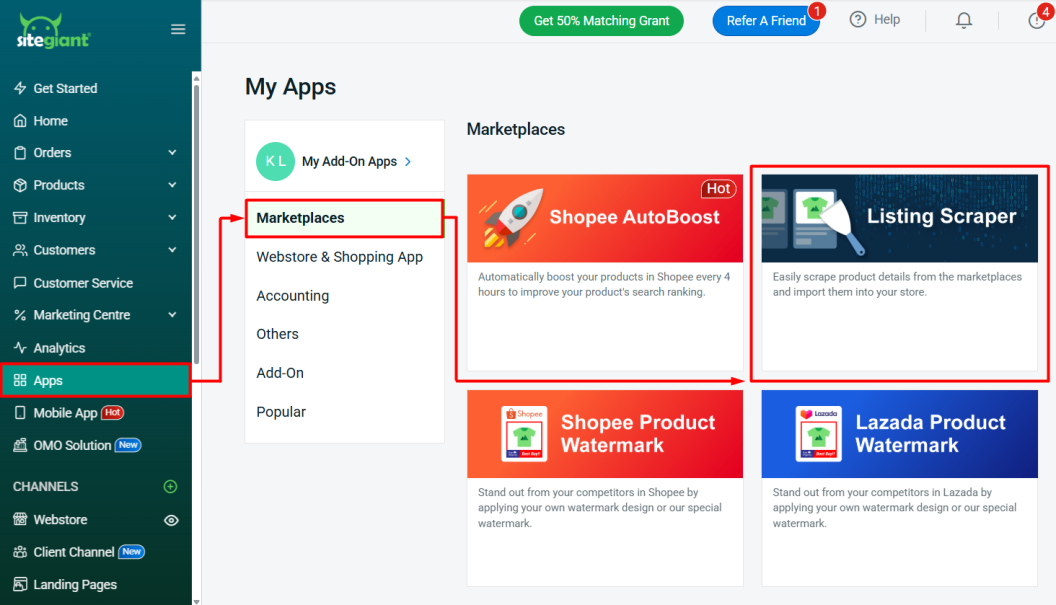Click the New badge beside OMO Solution

[x=128, y=445]
